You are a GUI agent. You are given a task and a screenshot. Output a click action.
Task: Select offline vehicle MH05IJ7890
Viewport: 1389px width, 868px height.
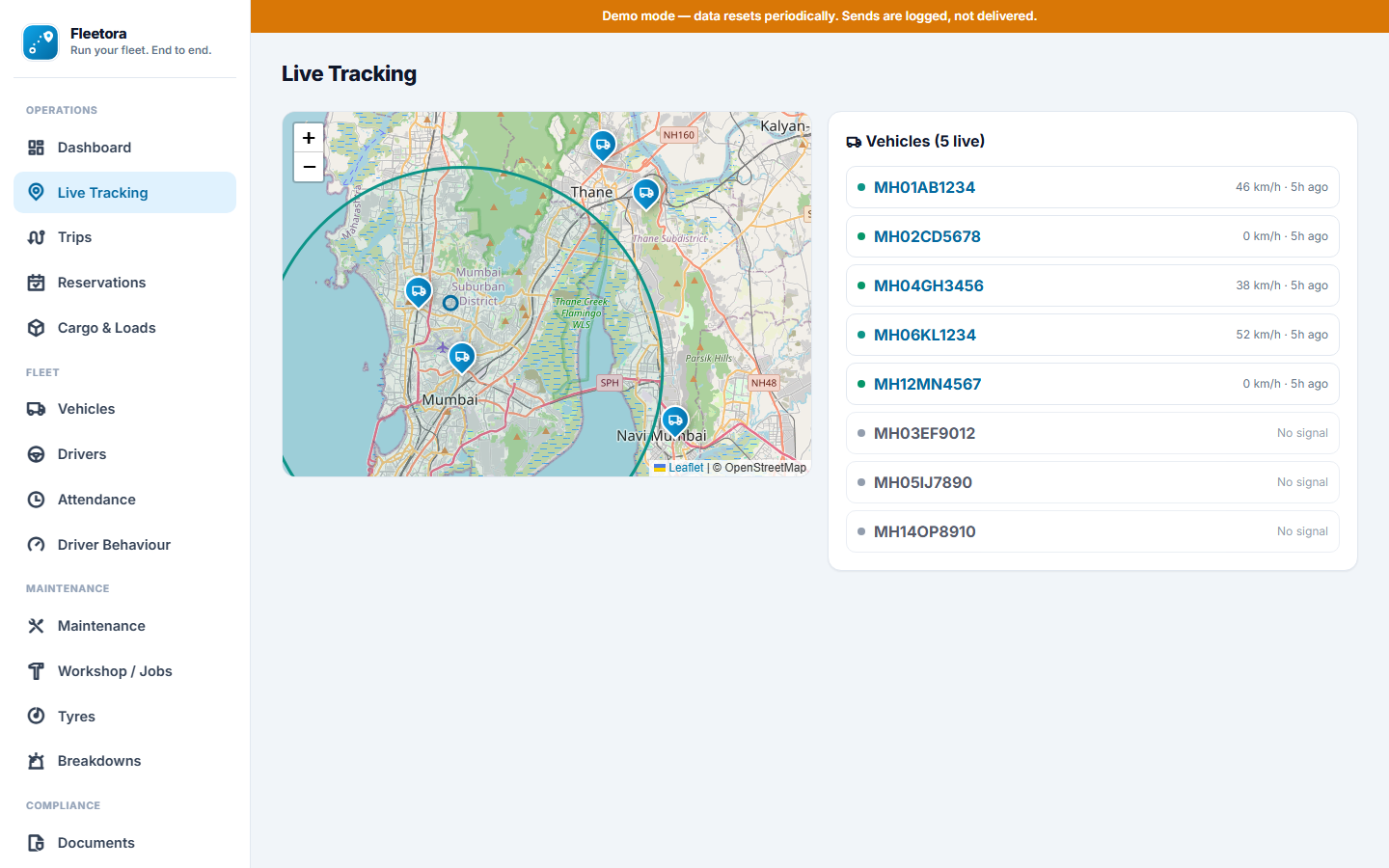[x=1093, y=482]
